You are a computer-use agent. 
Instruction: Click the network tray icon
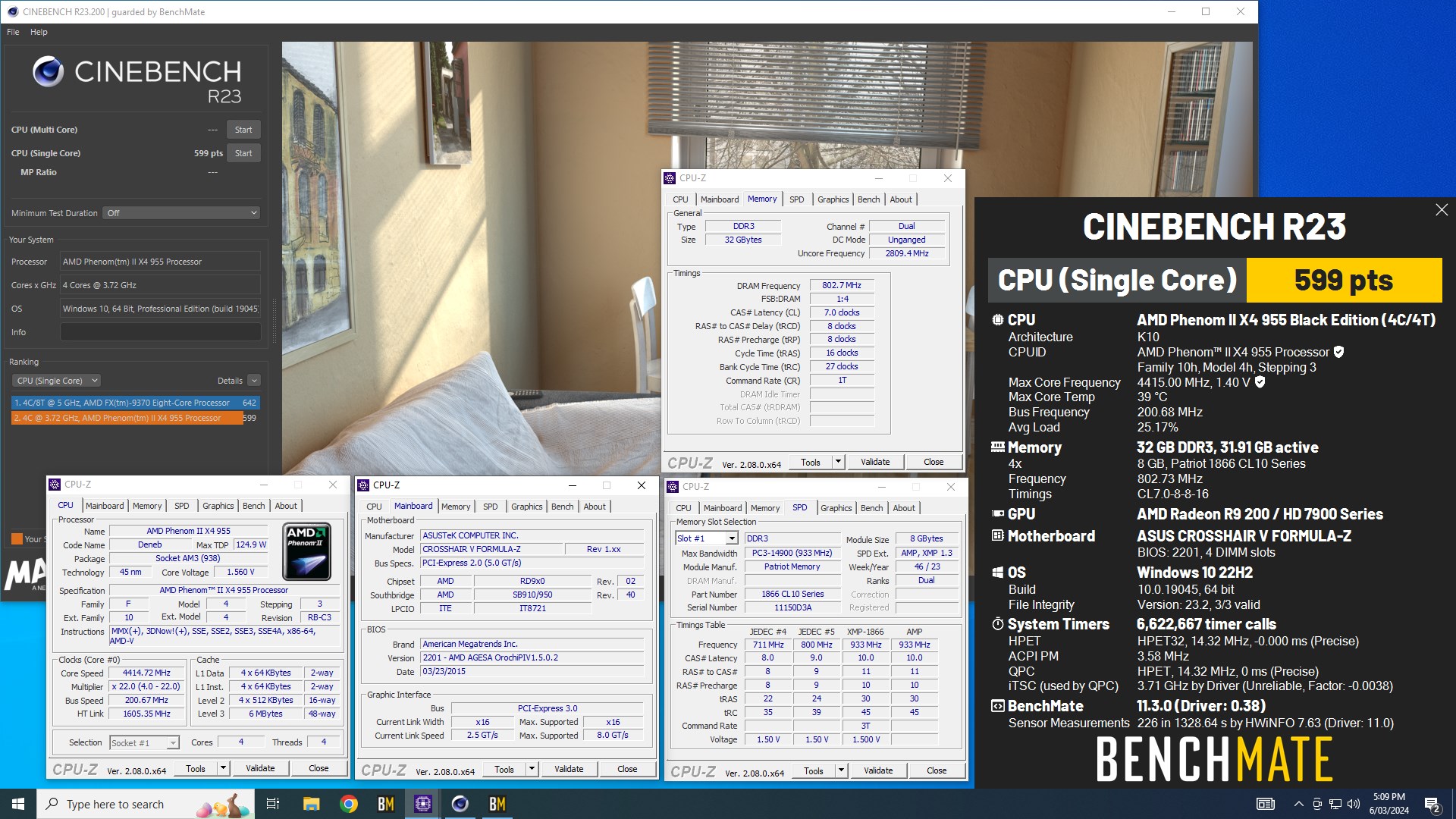pos(1335,804)
